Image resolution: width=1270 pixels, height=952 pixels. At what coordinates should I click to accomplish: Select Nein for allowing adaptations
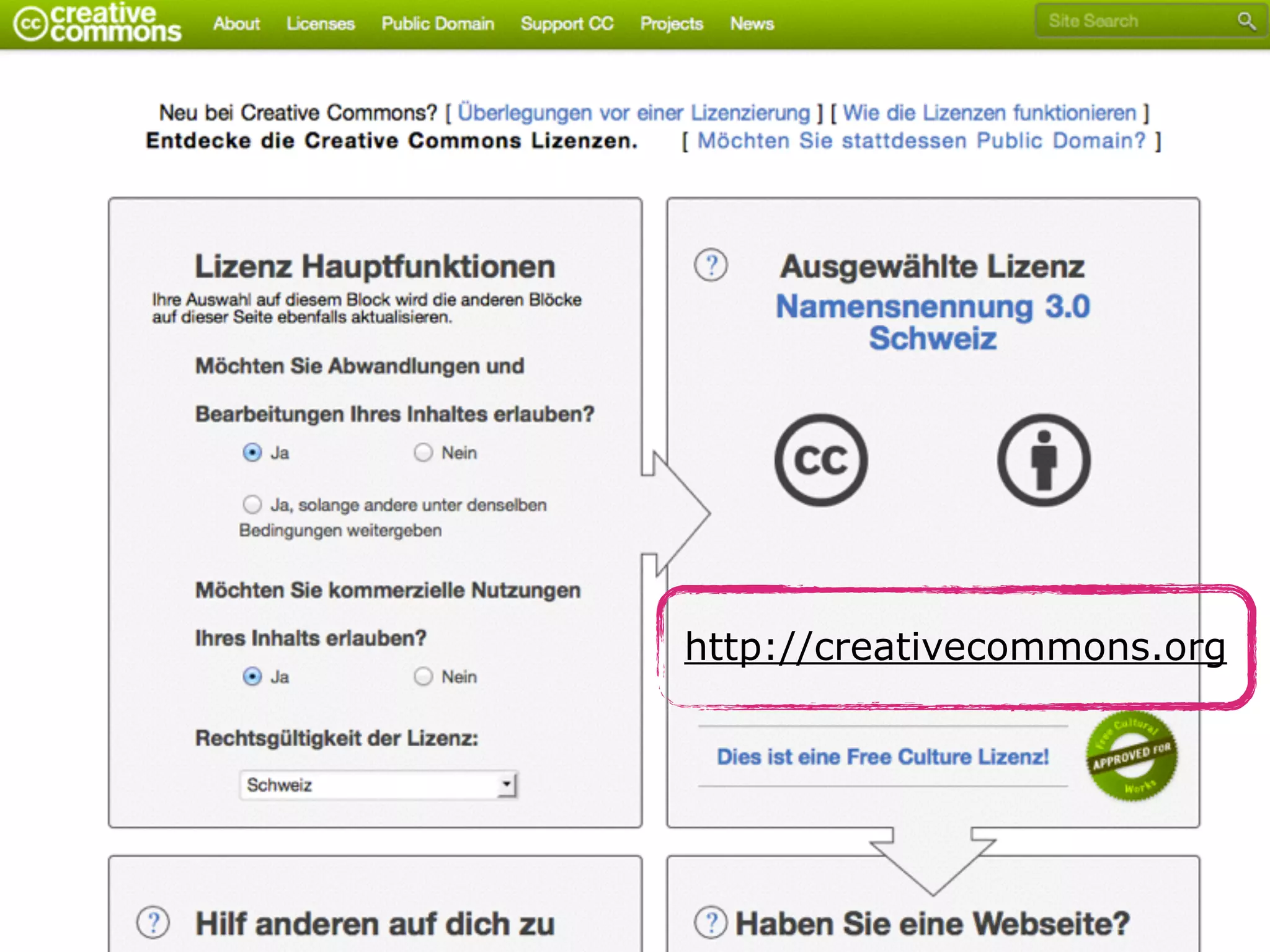tap(423, 452)
